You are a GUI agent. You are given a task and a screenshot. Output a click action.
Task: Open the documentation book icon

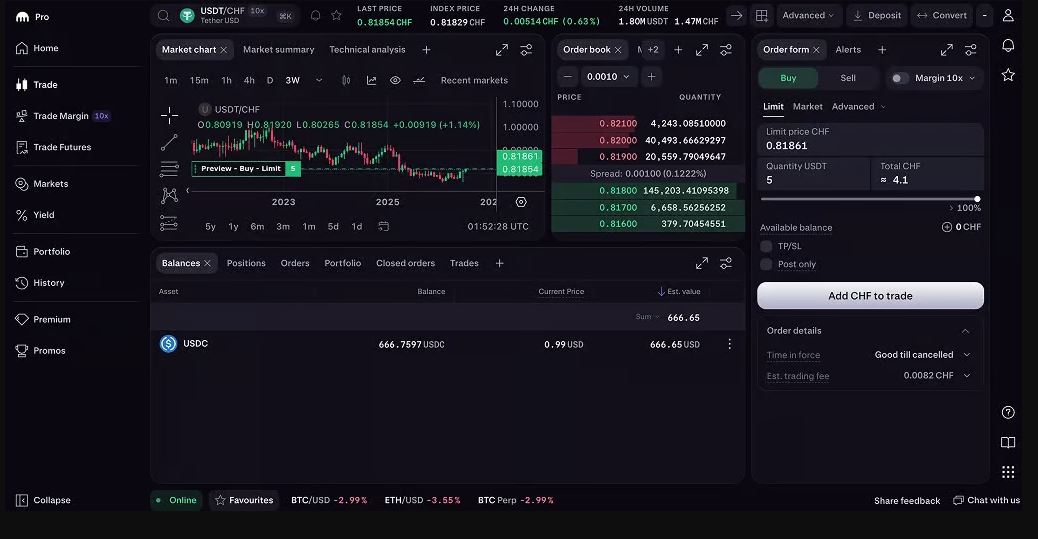[1008, 442]
